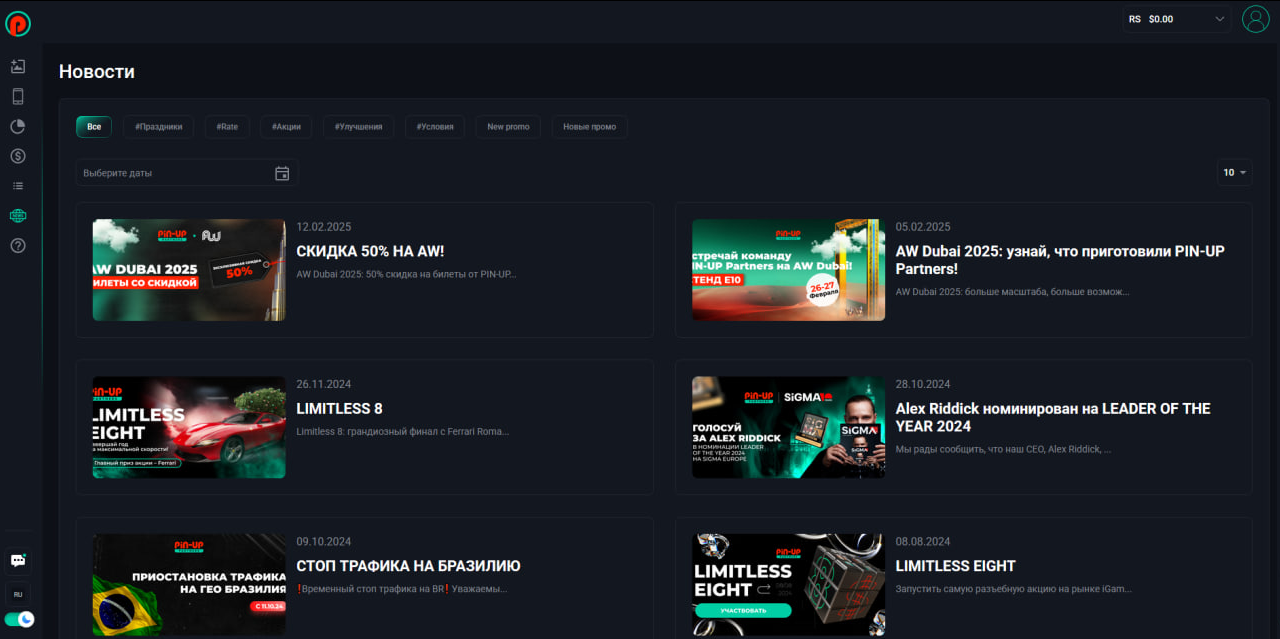This screenshot has height=639, width=1280.
Task: Open the RU language selector
Action: [18, 594]
